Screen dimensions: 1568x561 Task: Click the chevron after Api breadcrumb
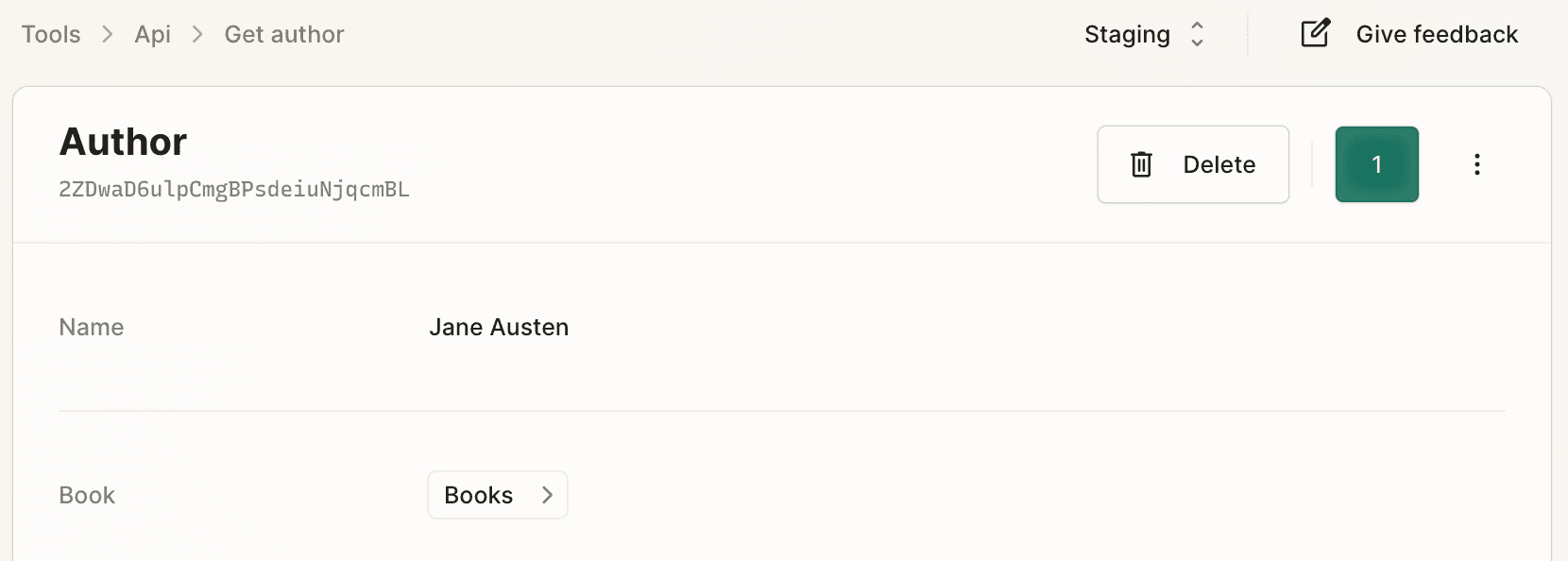pos(197,34)
